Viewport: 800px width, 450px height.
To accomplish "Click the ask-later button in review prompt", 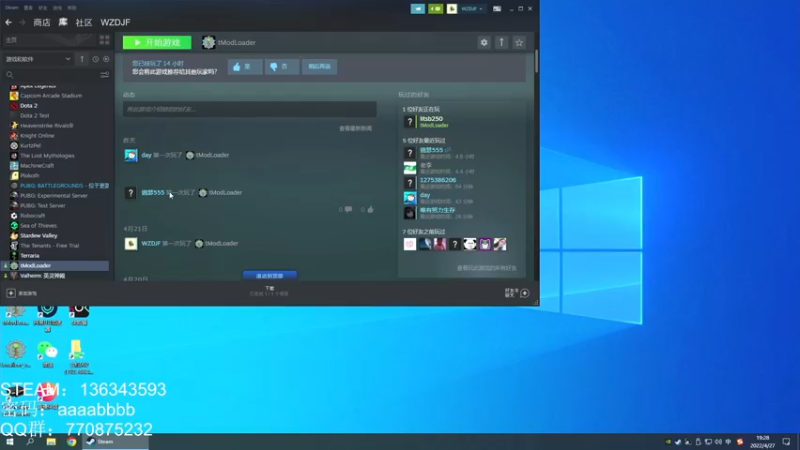I will pyautogui.click(x=319, y=67).
